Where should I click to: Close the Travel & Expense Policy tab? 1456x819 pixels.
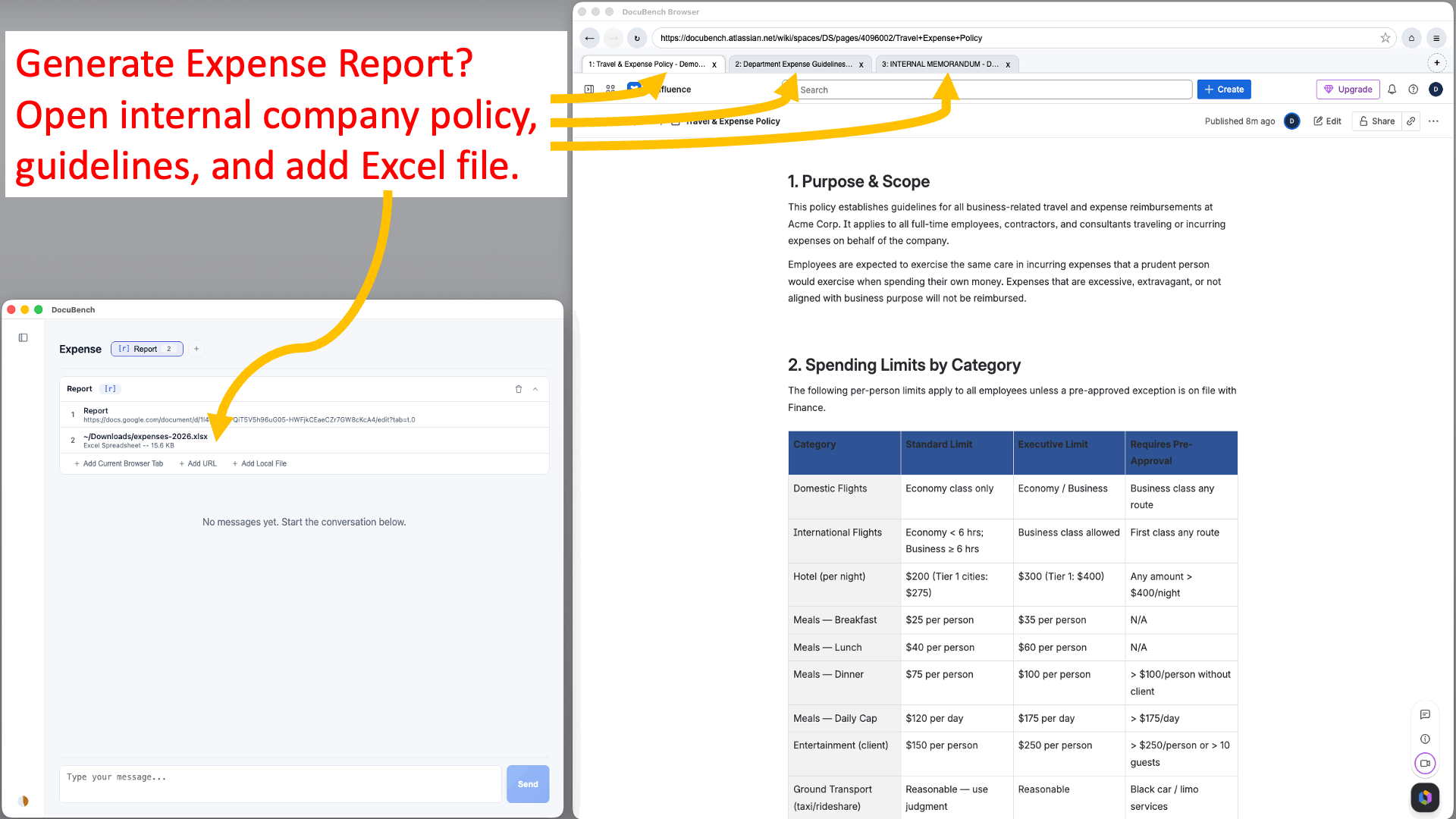pos(714,64)
